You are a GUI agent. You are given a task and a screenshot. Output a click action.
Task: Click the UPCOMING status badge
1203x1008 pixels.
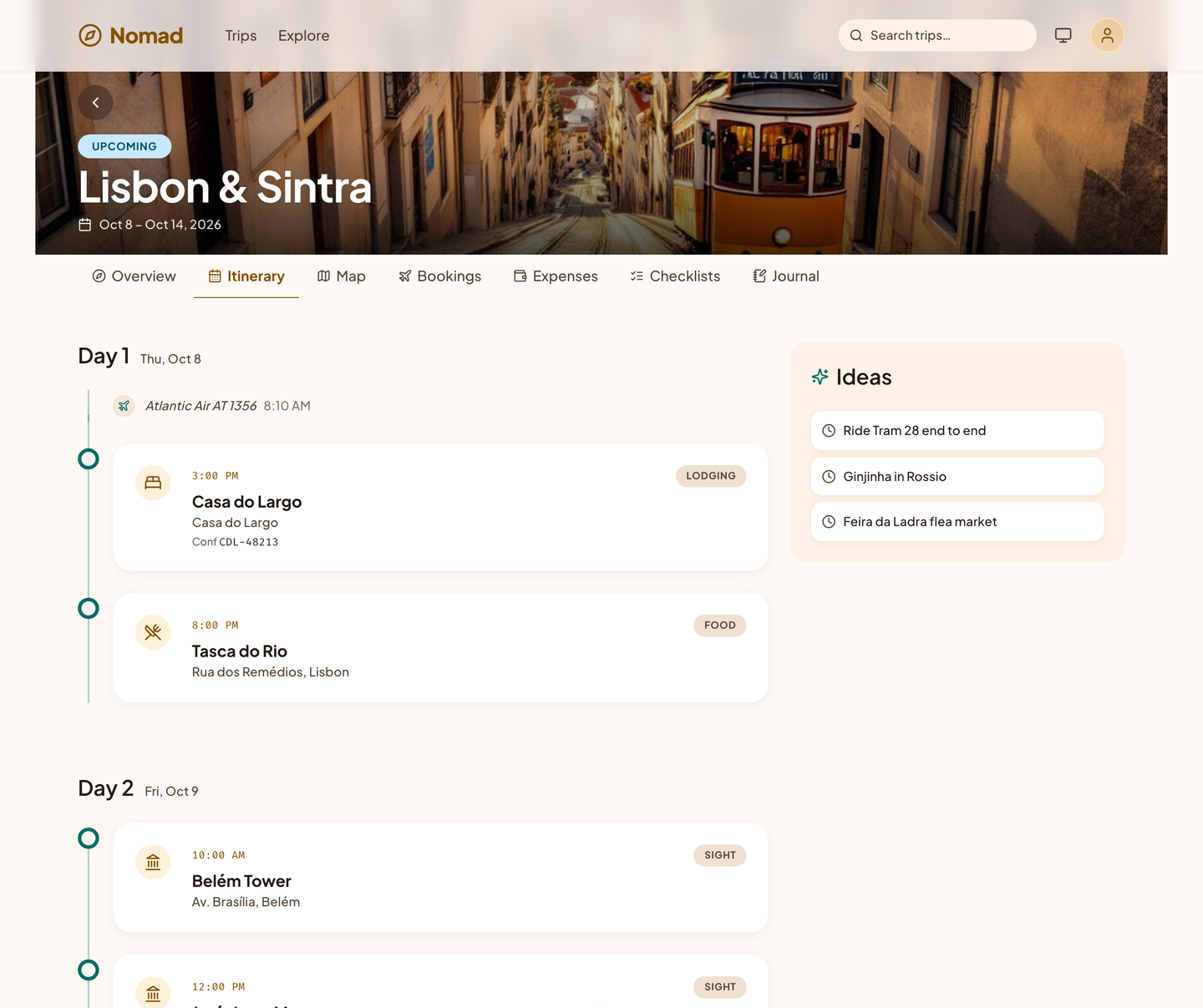(124, 146)
